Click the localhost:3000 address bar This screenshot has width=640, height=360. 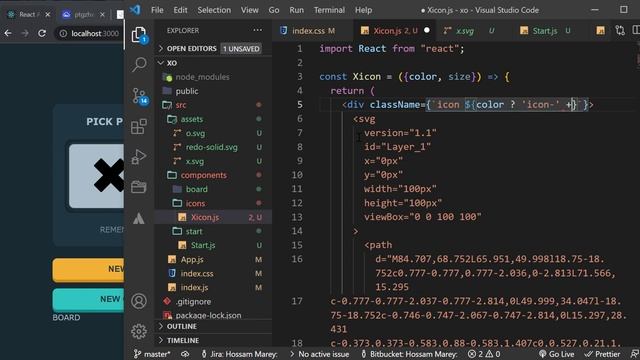[x=95, y=33]
